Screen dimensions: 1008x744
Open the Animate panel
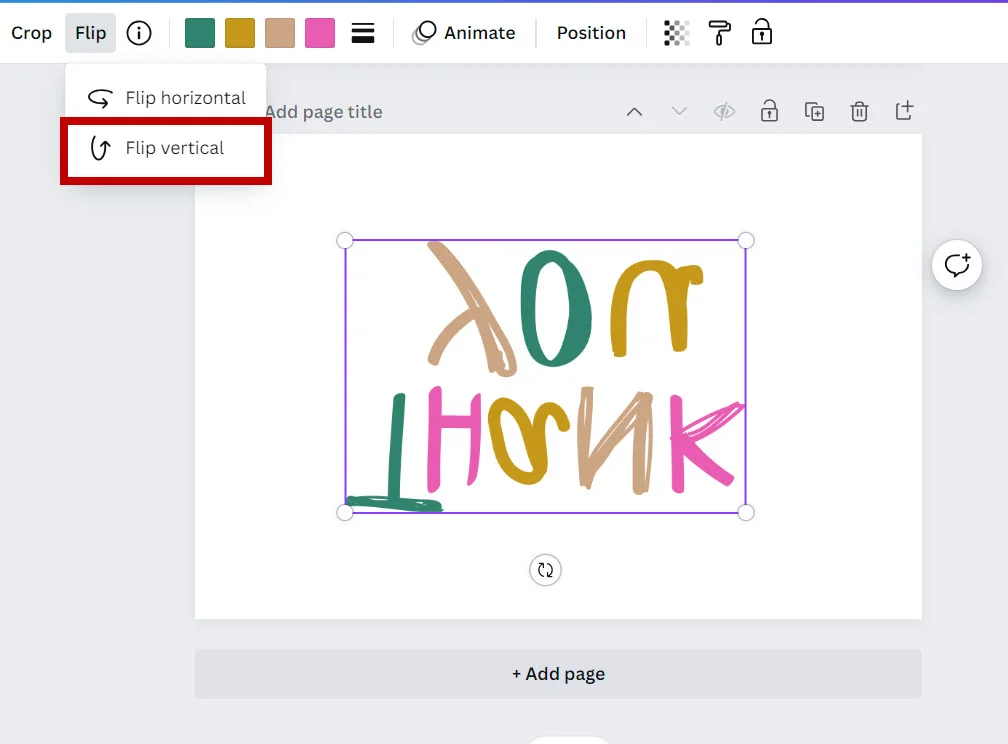pyautogui.click(x=464, y=32)
